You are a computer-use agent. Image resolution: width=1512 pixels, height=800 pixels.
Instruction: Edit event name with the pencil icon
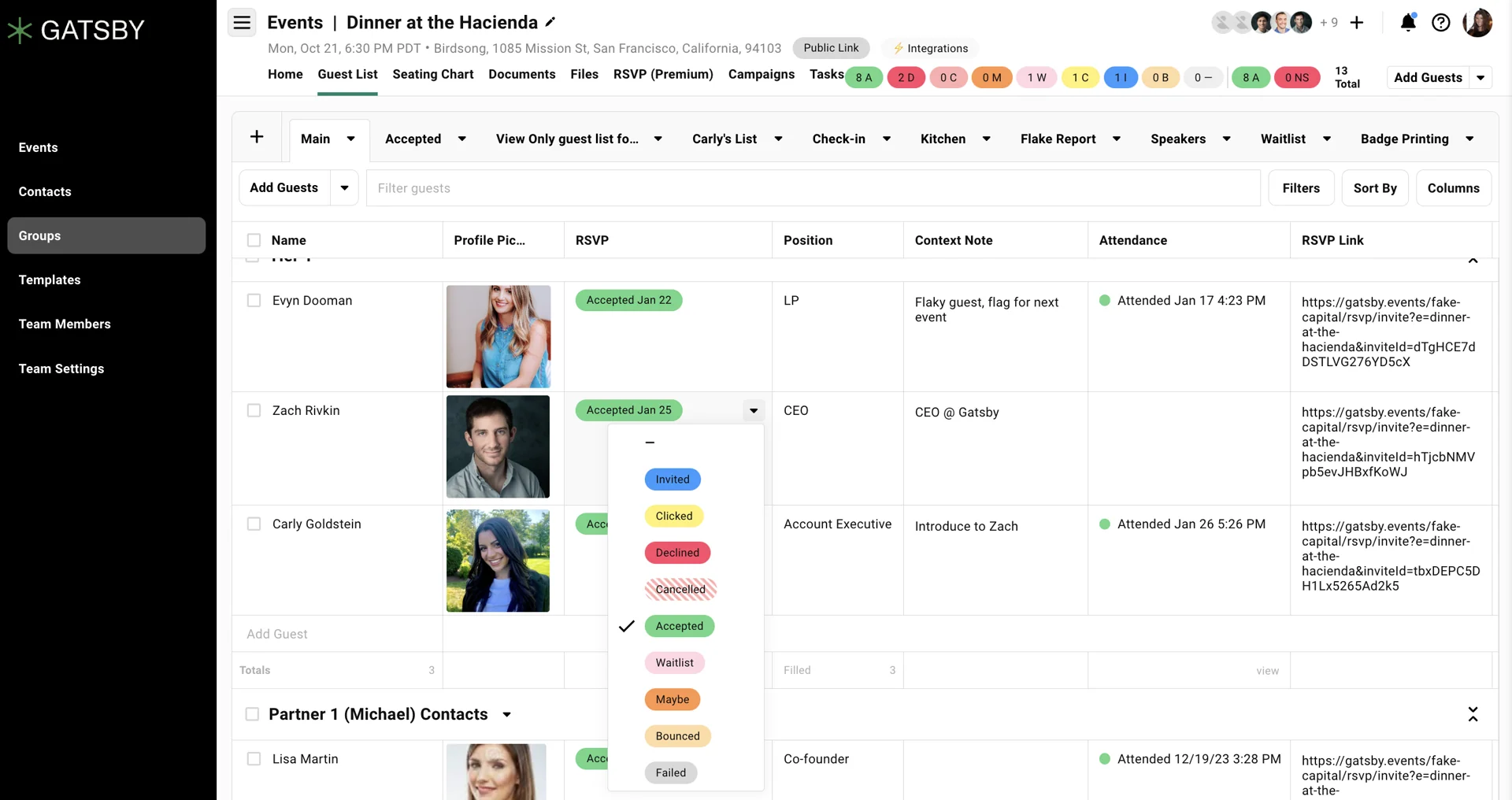click(550, 22)
